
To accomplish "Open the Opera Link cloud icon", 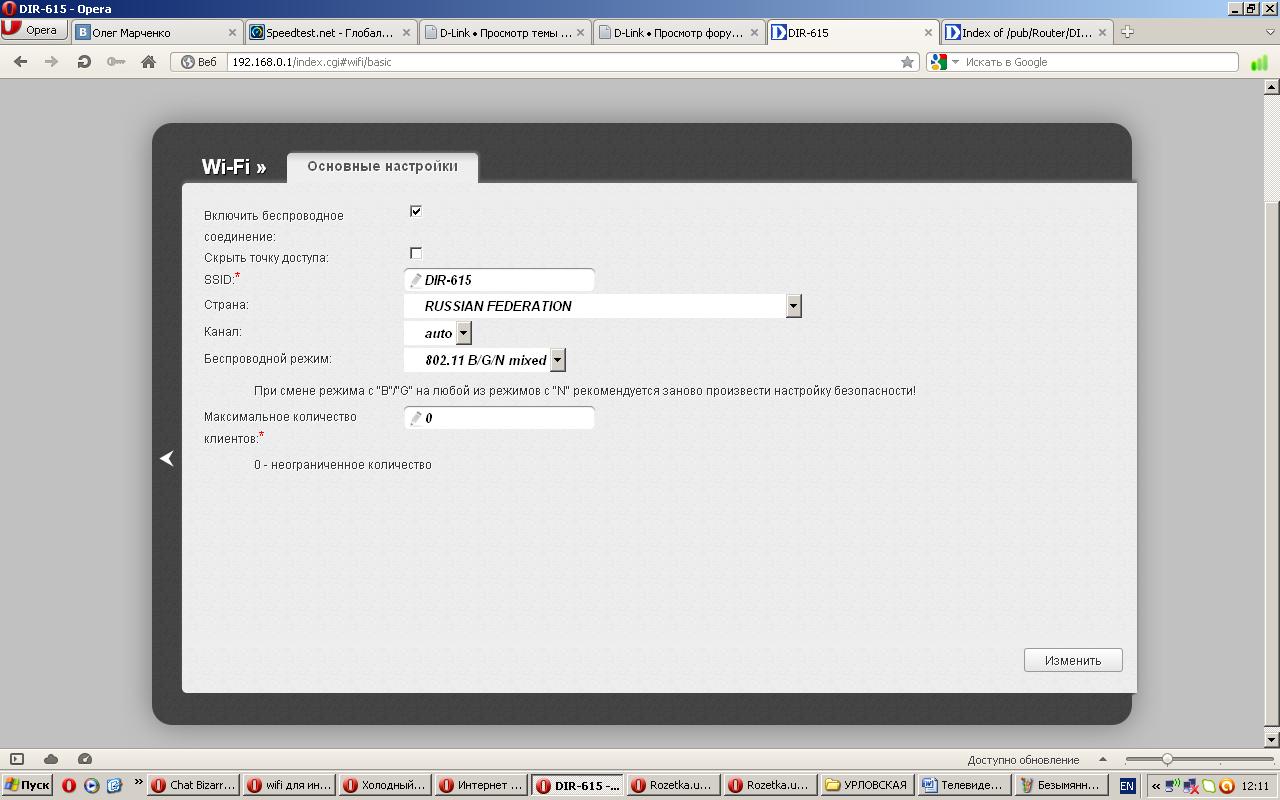I will [x=51, y=759].
